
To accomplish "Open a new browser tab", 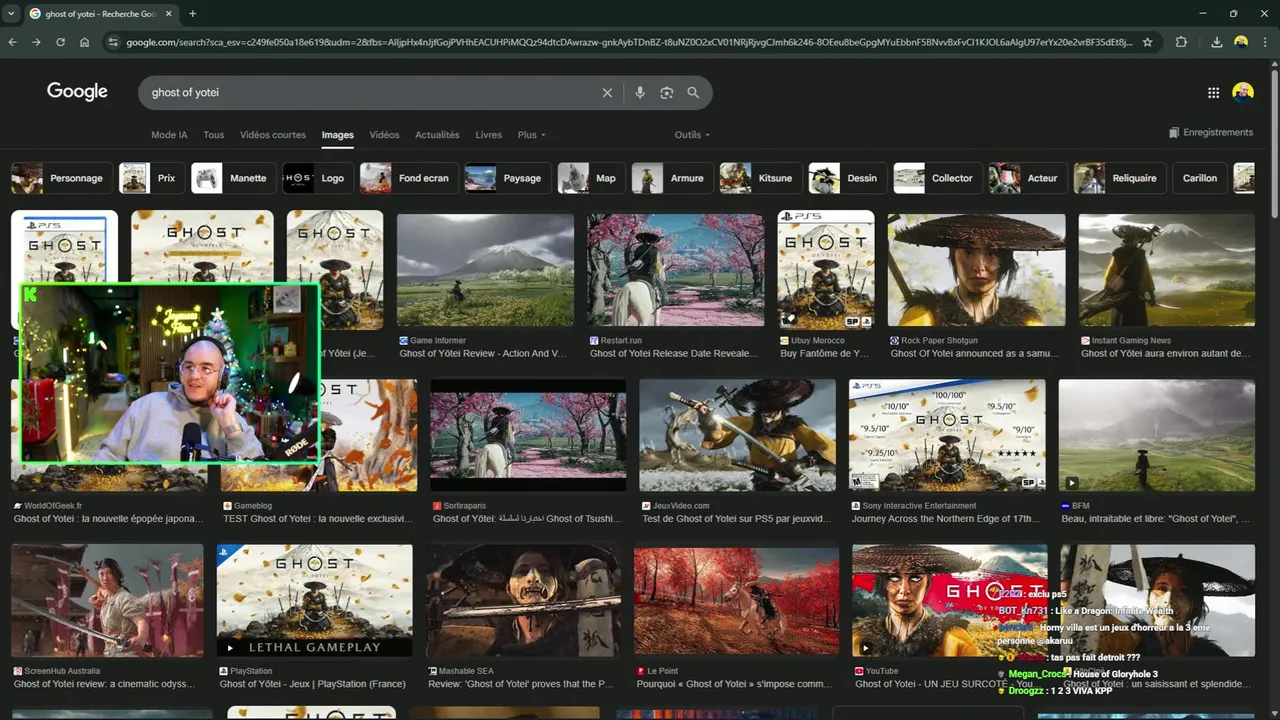I will coord(193,14).
